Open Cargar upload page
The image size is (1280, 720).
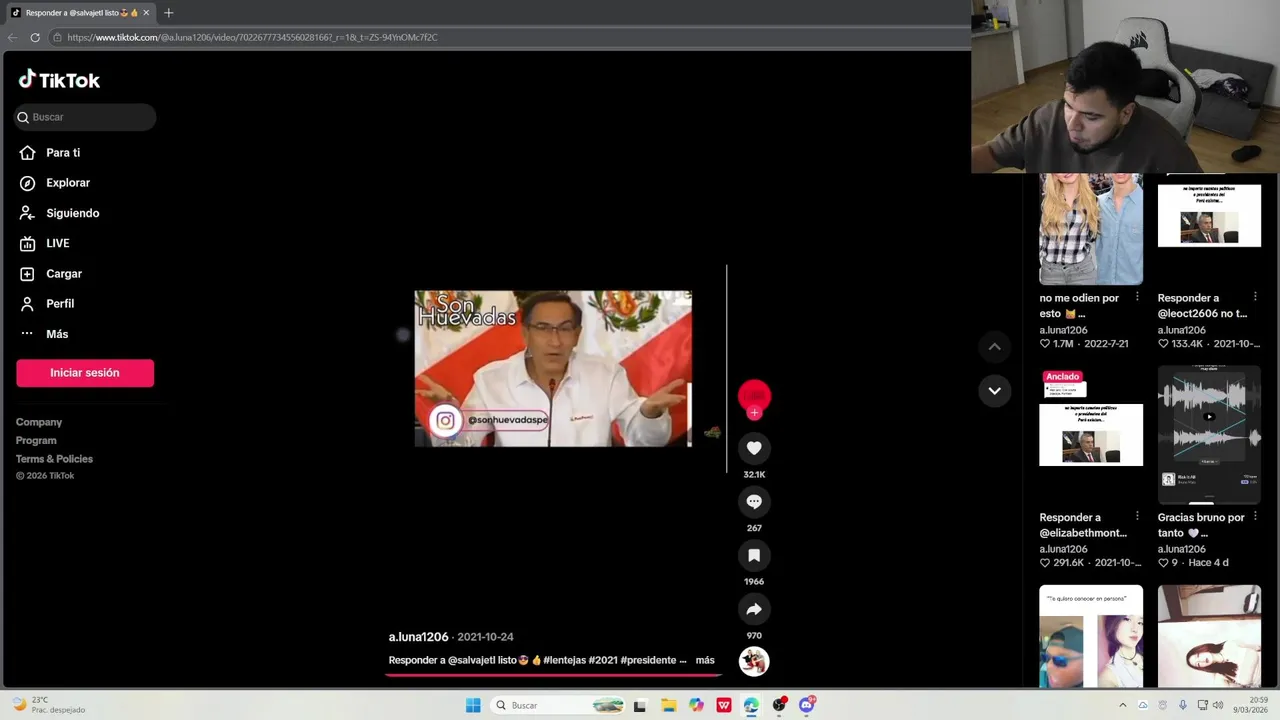63,273
